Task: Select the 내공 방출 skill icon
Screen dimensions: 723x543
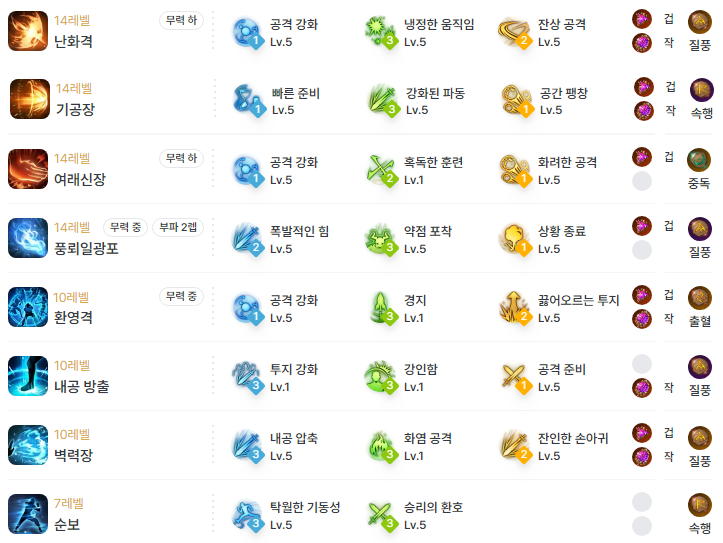Action: point(28,376)
